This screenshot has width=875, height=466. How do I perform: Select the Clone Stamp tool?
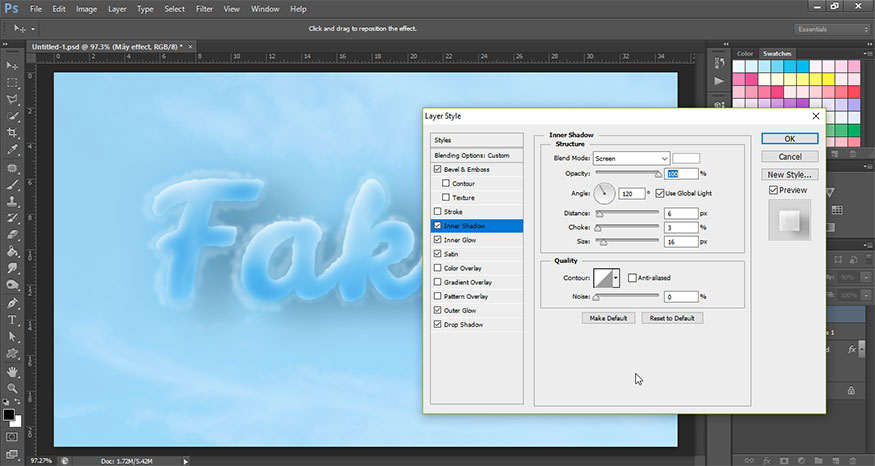(12, 201)
